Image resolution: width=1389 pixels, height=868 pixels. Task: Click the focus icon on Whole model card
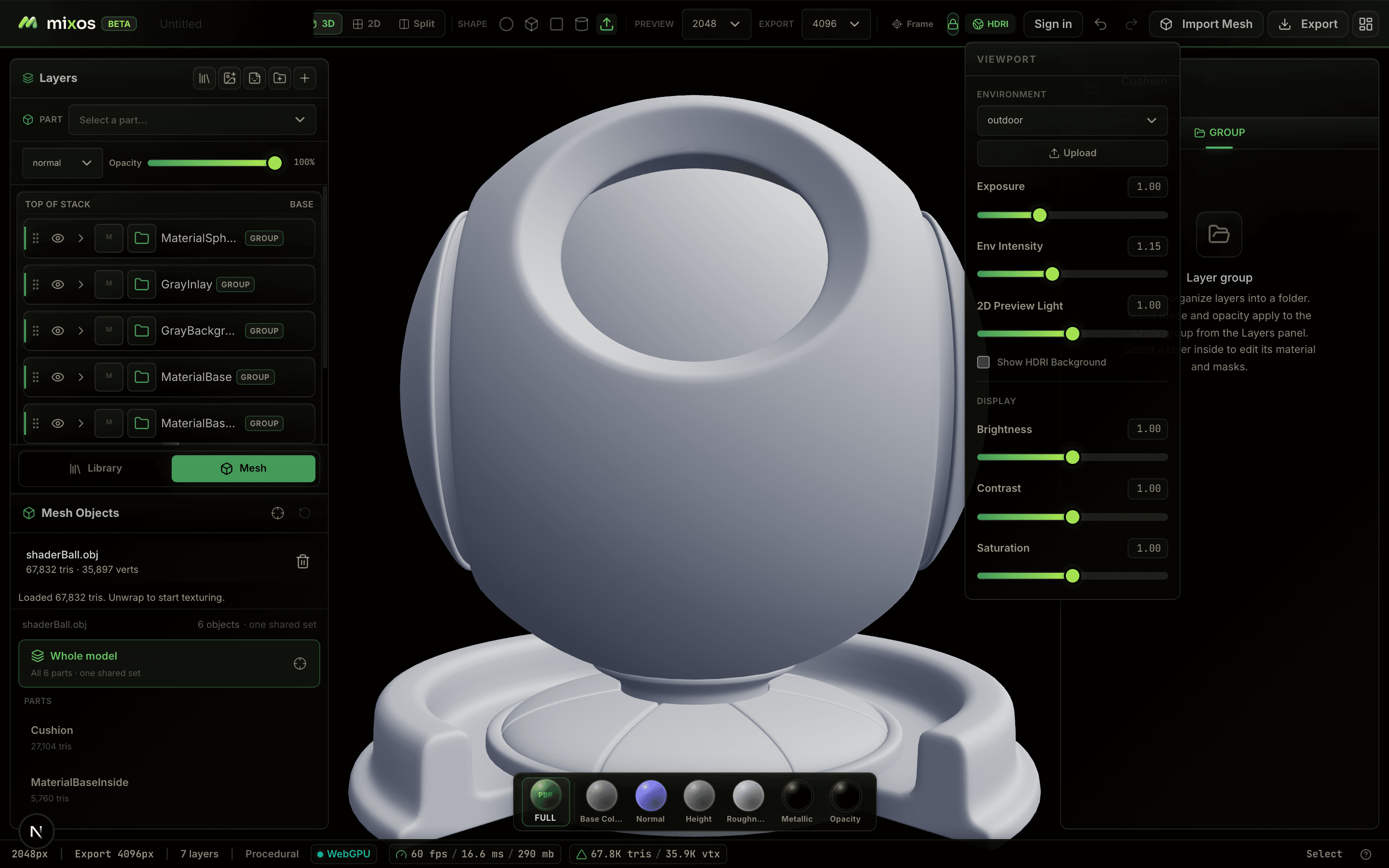(x=300, y=664)
